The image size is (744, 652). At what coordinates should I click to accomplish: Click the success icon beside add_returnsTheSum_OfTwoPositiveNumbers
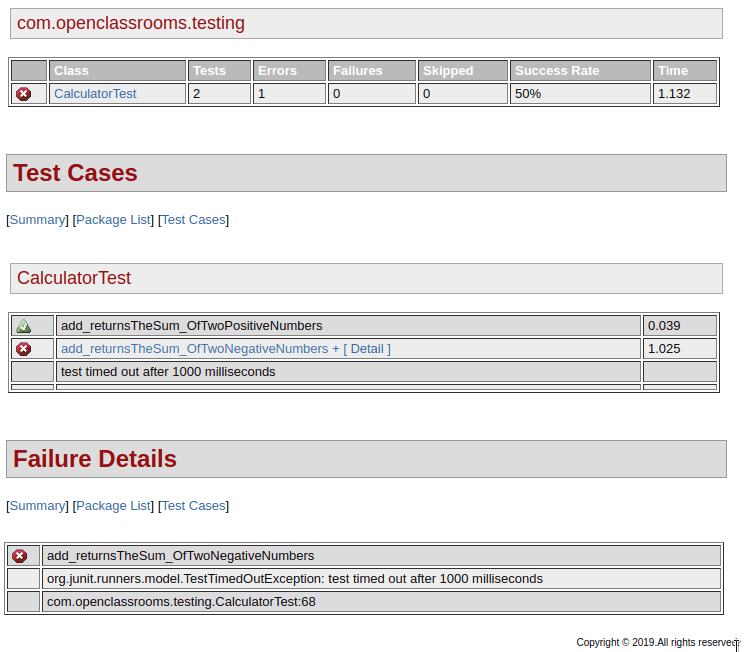[24, 326]
